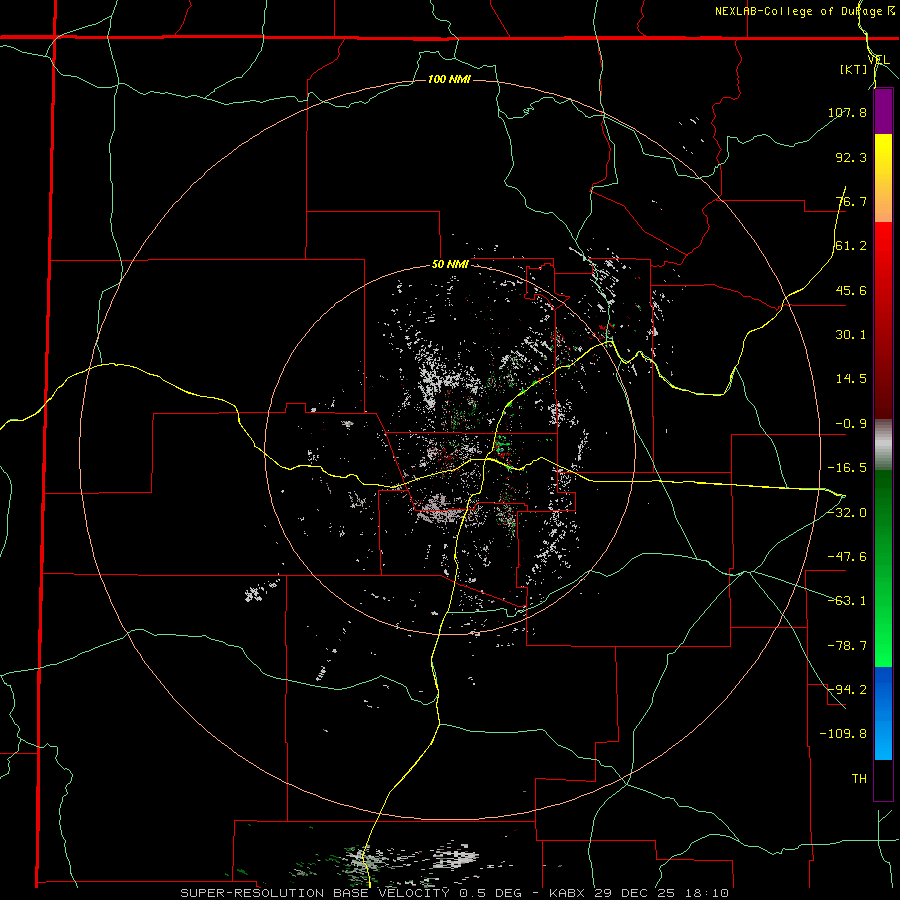Click the gray segment of color bar
Screen dimensions: 900x900
coord(883,445)
